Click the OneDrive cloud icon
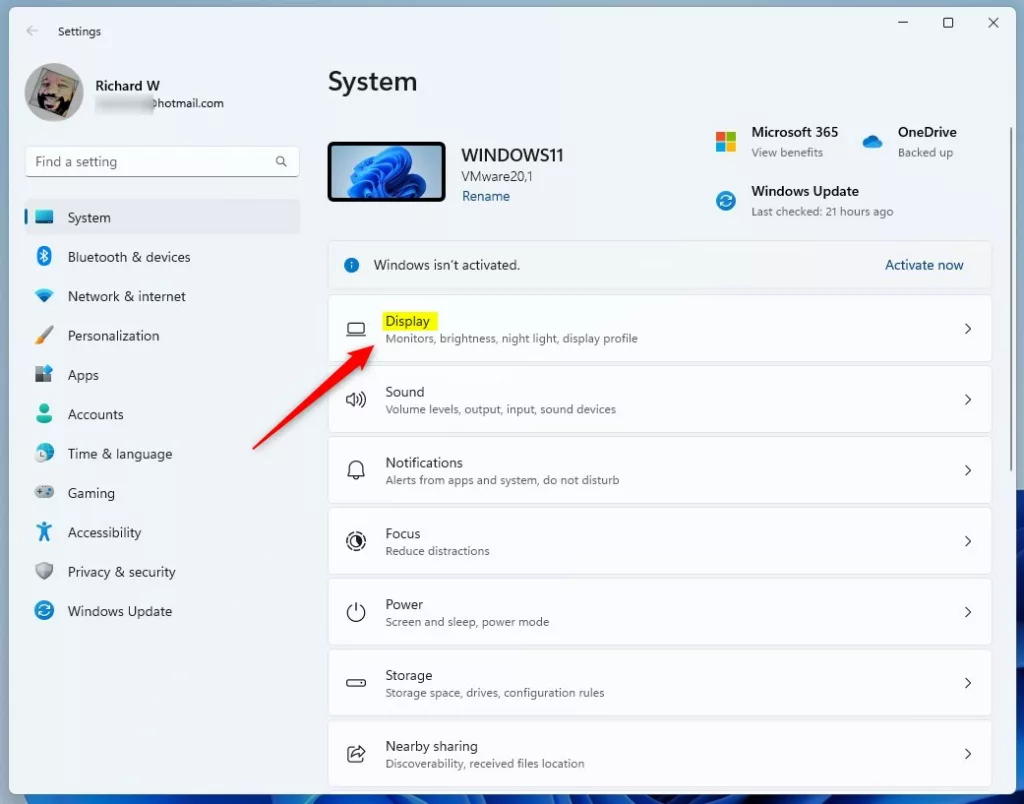 [x=872, y=142]
